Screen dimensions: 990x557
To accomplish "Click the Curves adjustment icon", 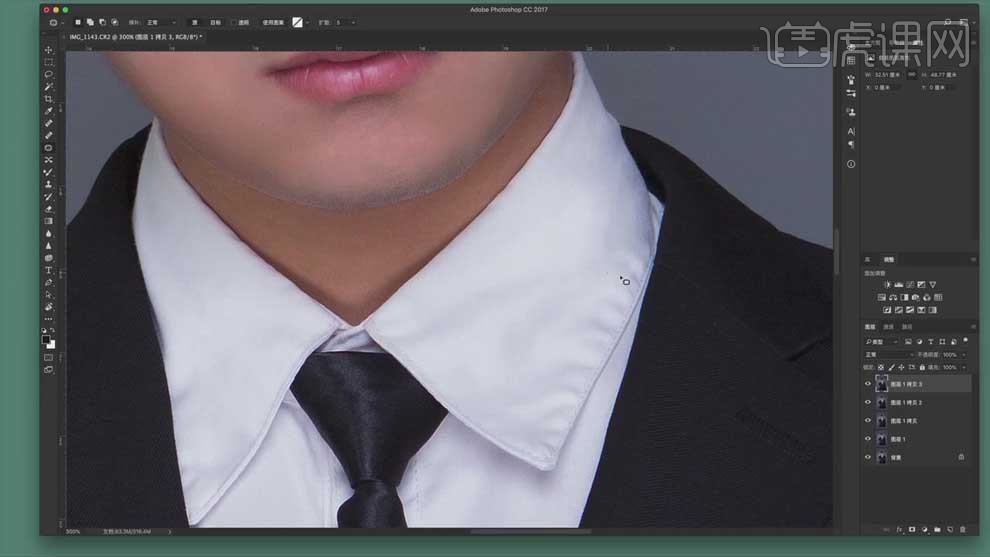I will click(910, 285).
